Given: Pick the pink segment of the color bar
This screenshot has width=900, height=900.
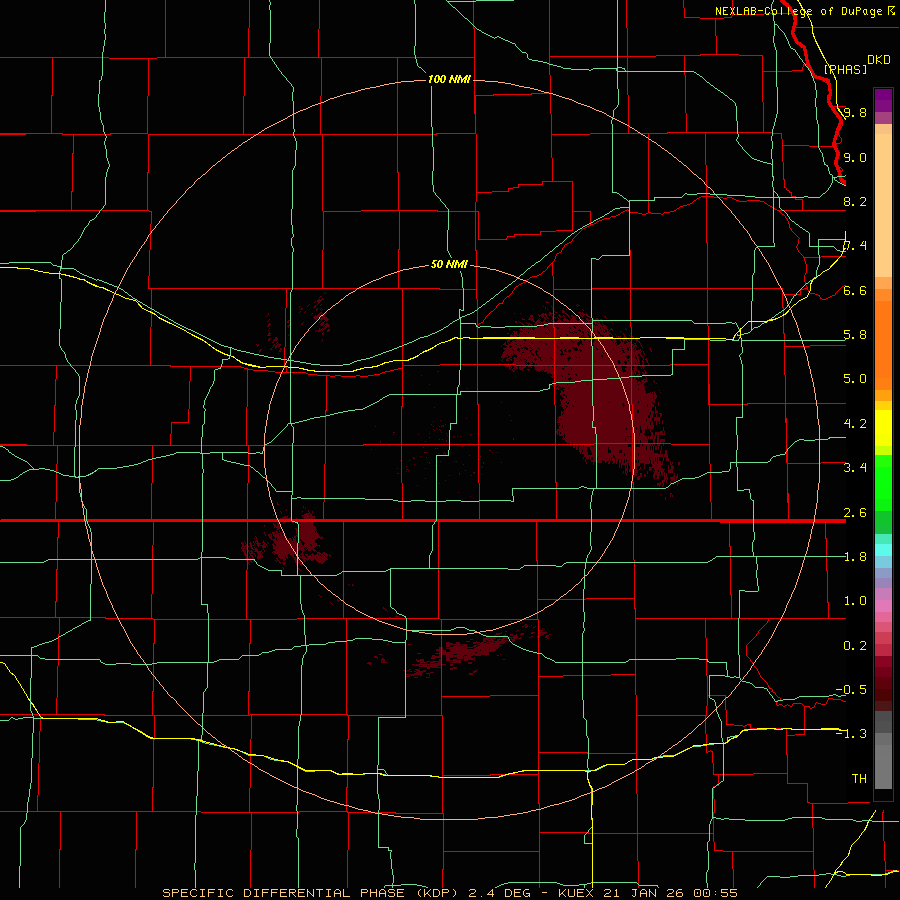Looking at the screenshot, I should [x=883, y=606].
